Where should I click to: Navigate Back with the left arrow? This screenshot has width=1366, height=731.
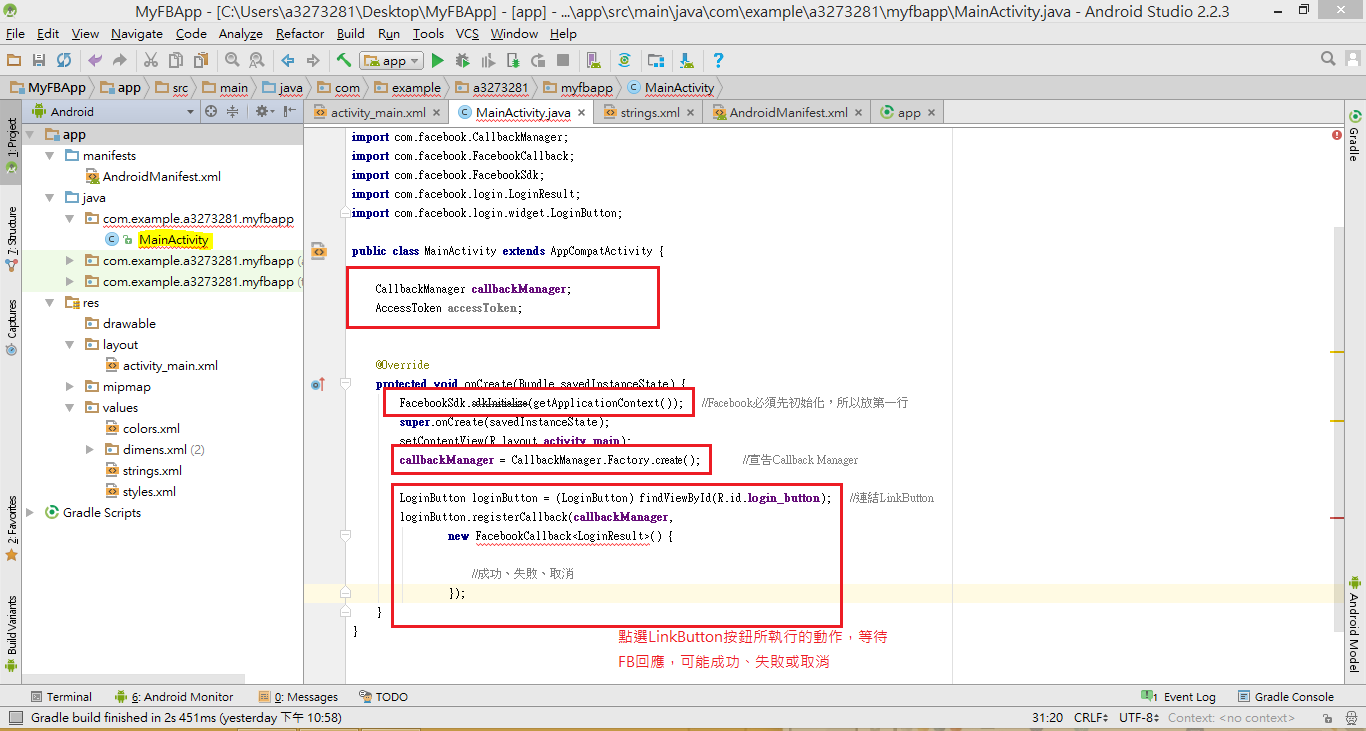[x=288, y=61]
